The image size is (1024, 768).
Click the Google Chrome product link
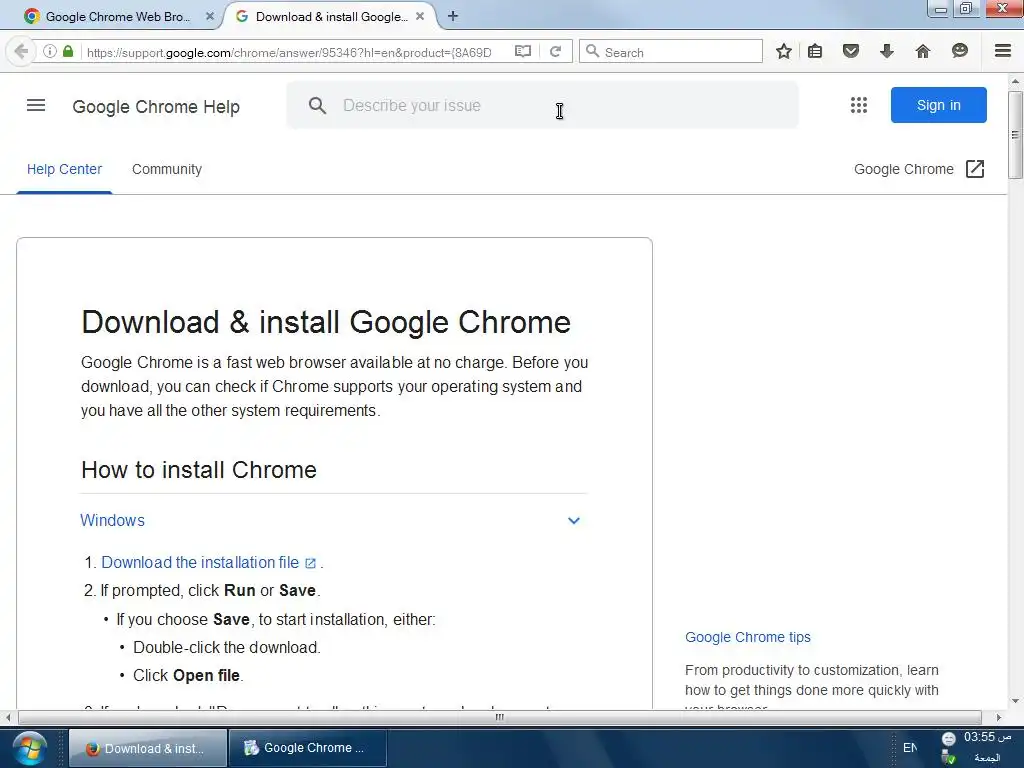click(x=904, y=169)
